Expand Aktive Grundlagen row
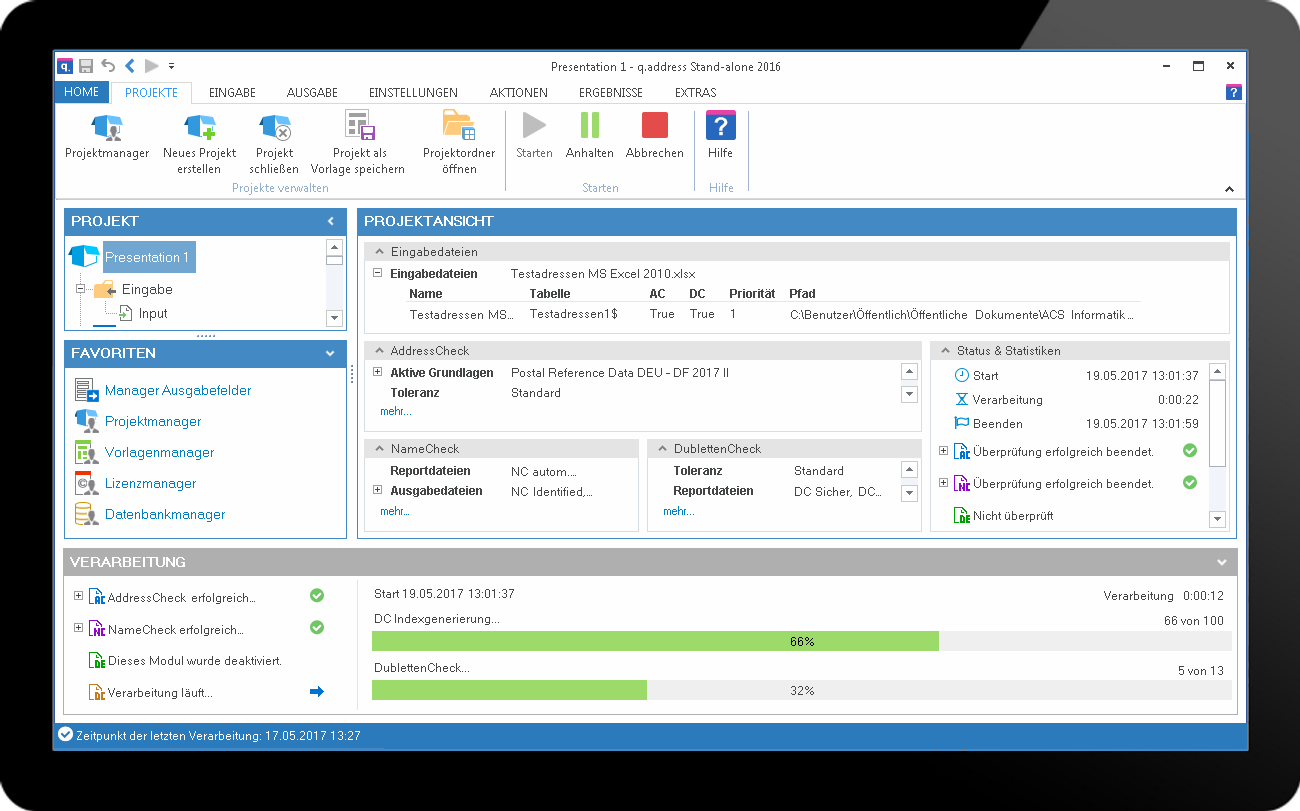 point(378,372)
